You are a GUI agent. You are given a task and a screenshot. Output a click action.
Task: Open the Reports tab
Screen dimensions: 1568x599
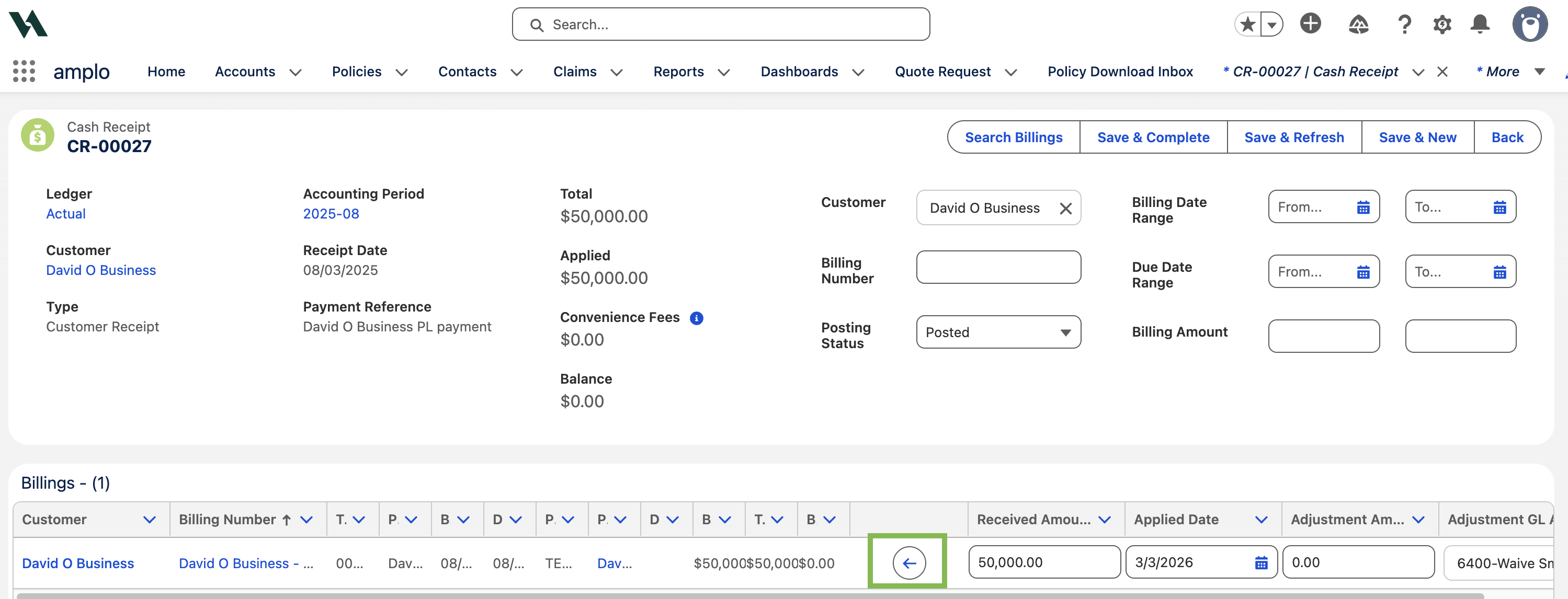point(679,72)
